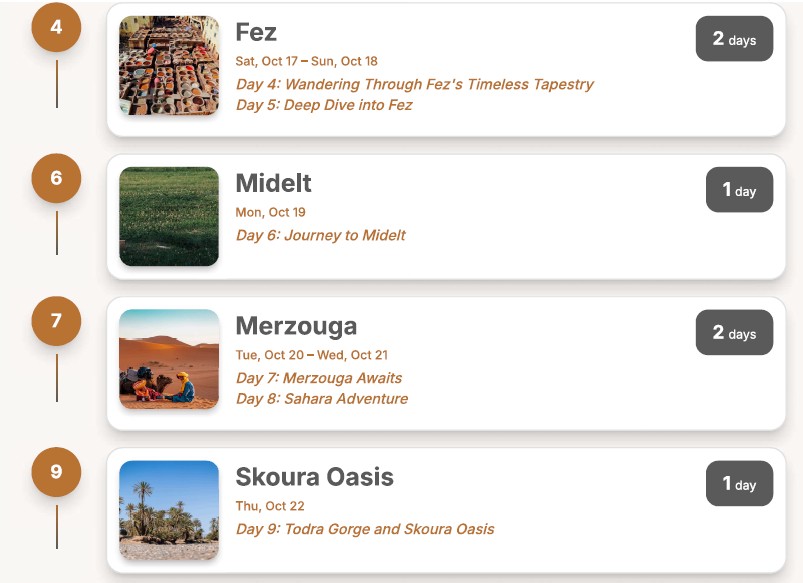Open Day 7: Merzouga Awaits
Screen dimensions: 803x583
click(x=318, y=378)
